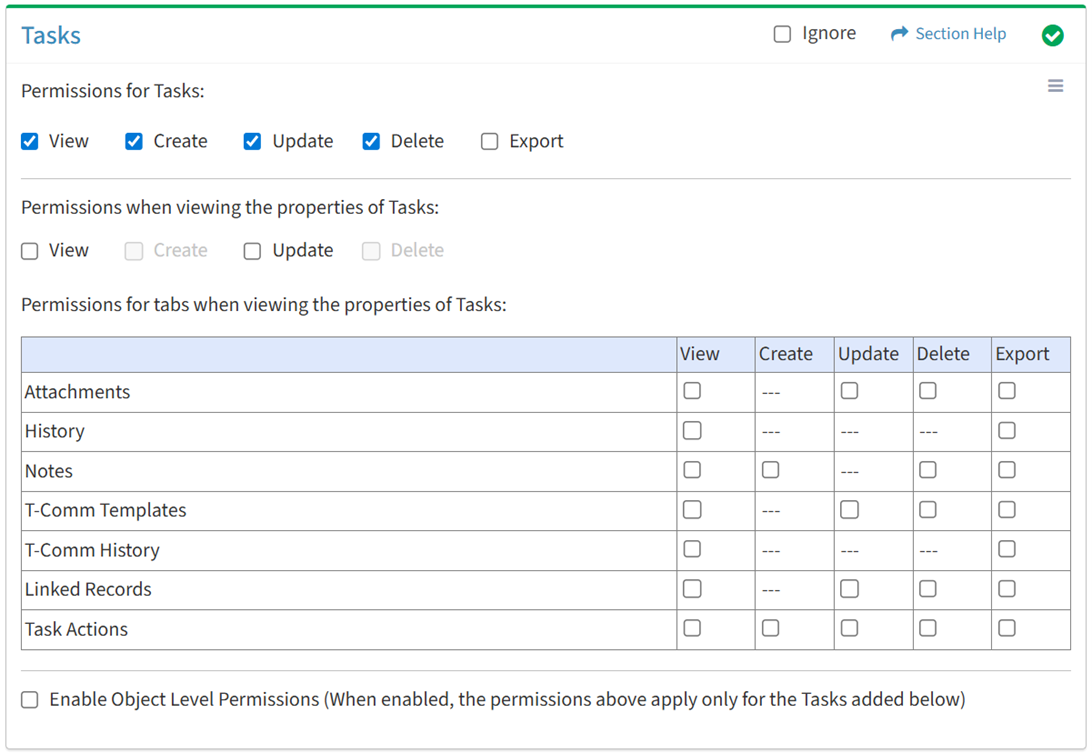Check Create for the Notes tab
Image resolution: width=1092 pixels, height=753 pixels.
[x=770, y=470]
